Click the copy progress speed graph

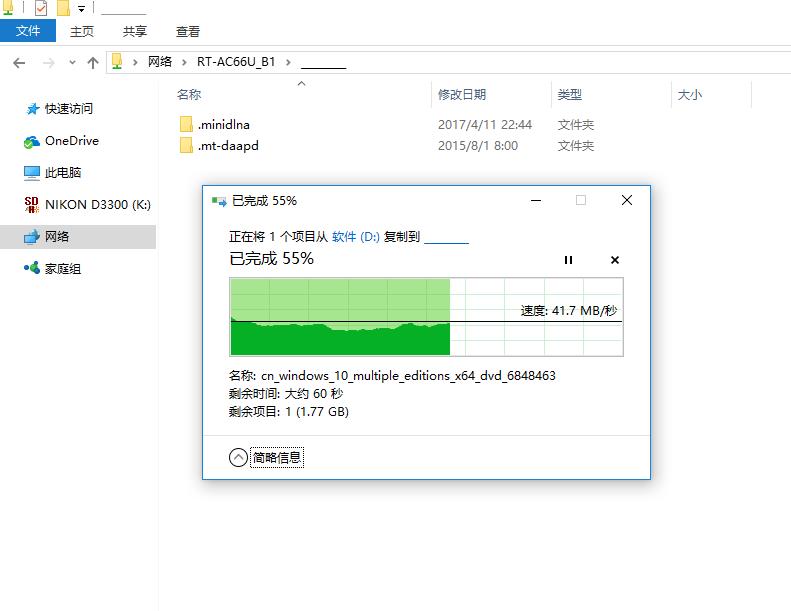(426, 317)
